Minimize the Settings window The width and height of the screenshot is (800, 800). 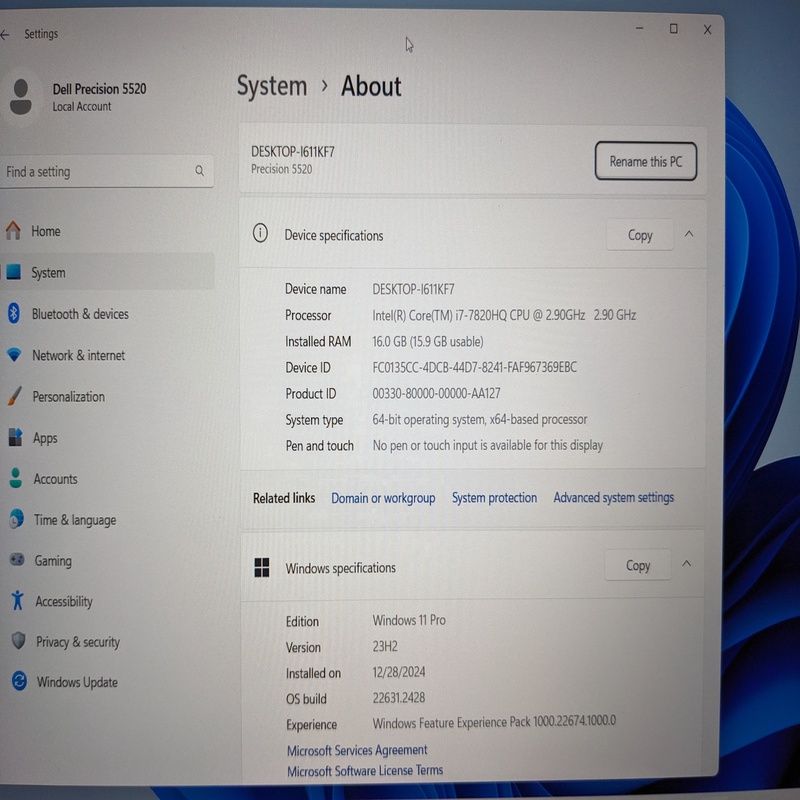(x=639, y=29)
